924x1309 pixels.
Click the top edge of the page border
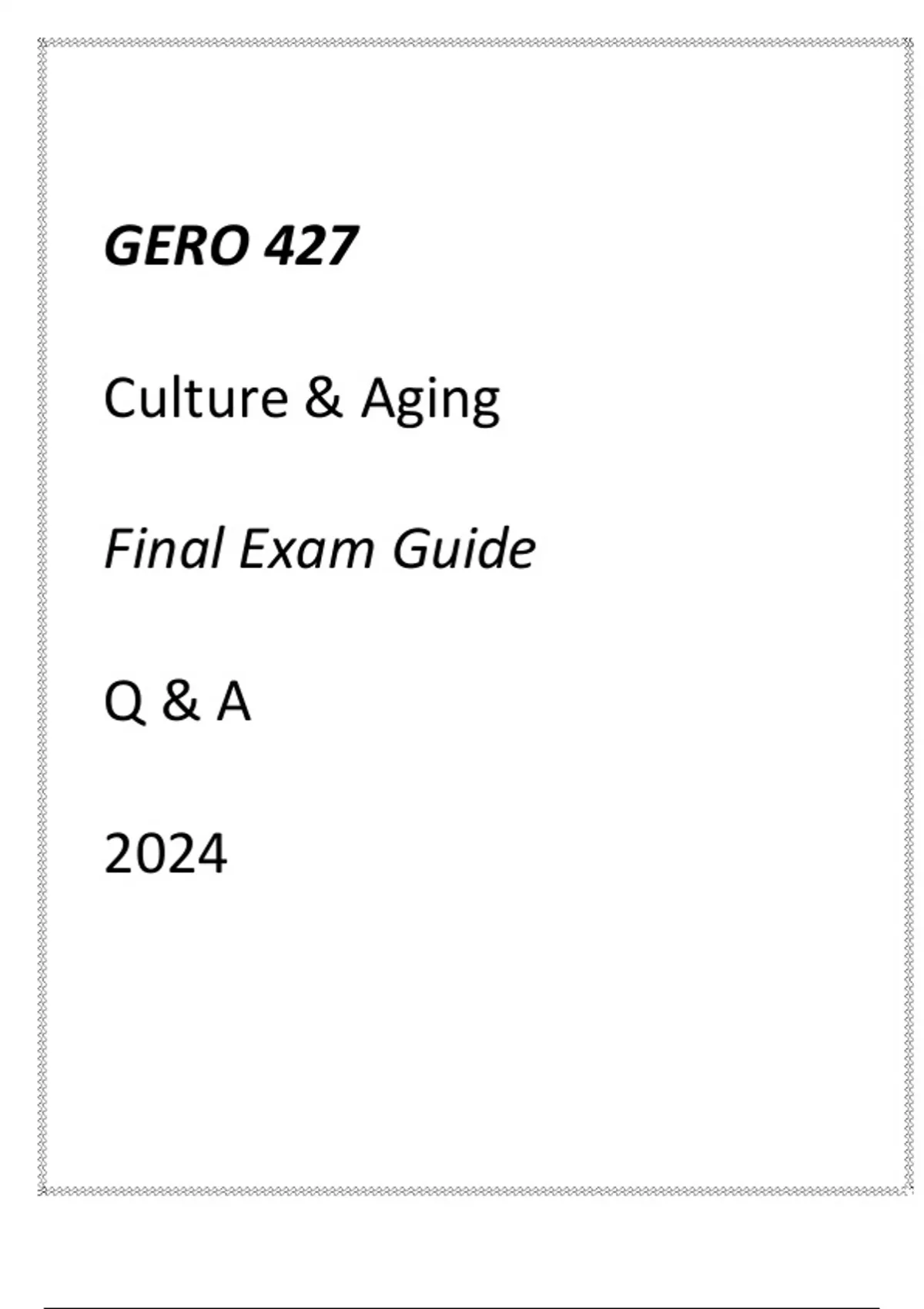point(462,42)
